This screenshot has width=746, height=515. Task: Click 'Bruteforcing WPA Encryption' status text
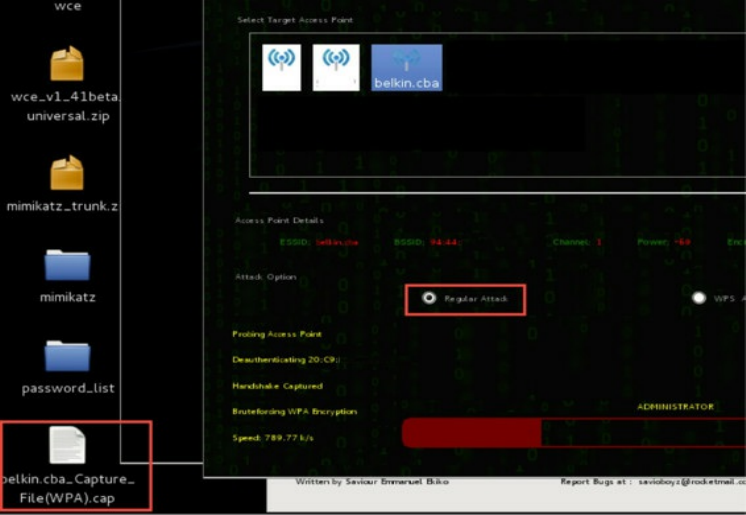click(x=294, y=412)
